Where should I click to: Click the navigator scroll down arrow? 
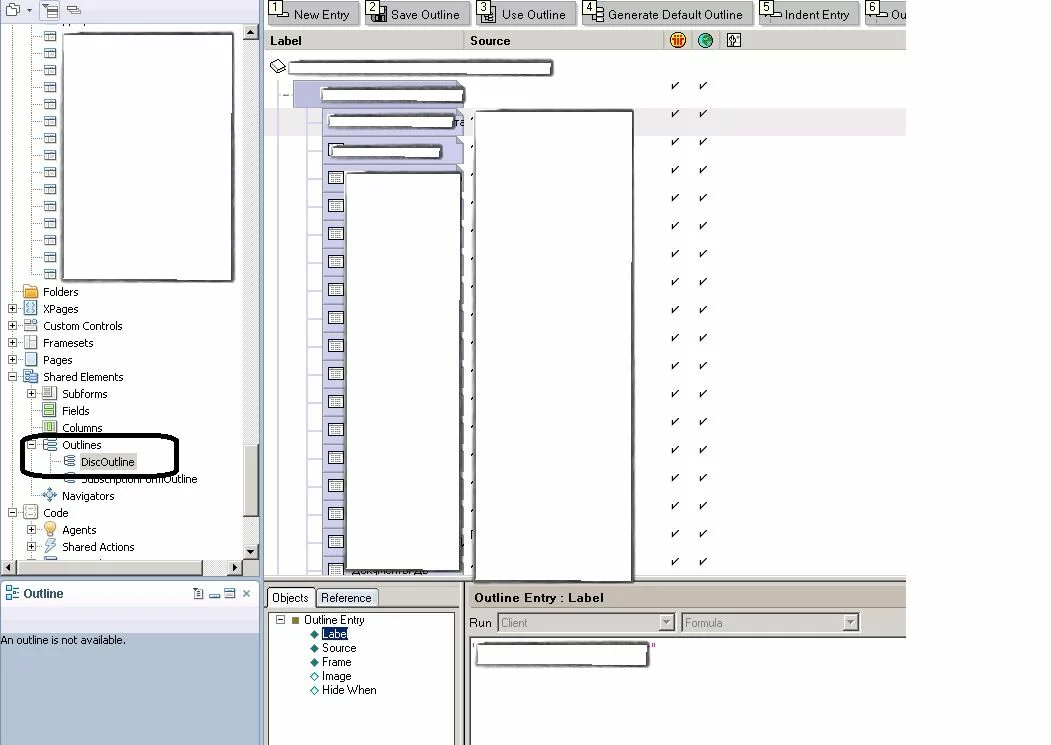[252, 551]
